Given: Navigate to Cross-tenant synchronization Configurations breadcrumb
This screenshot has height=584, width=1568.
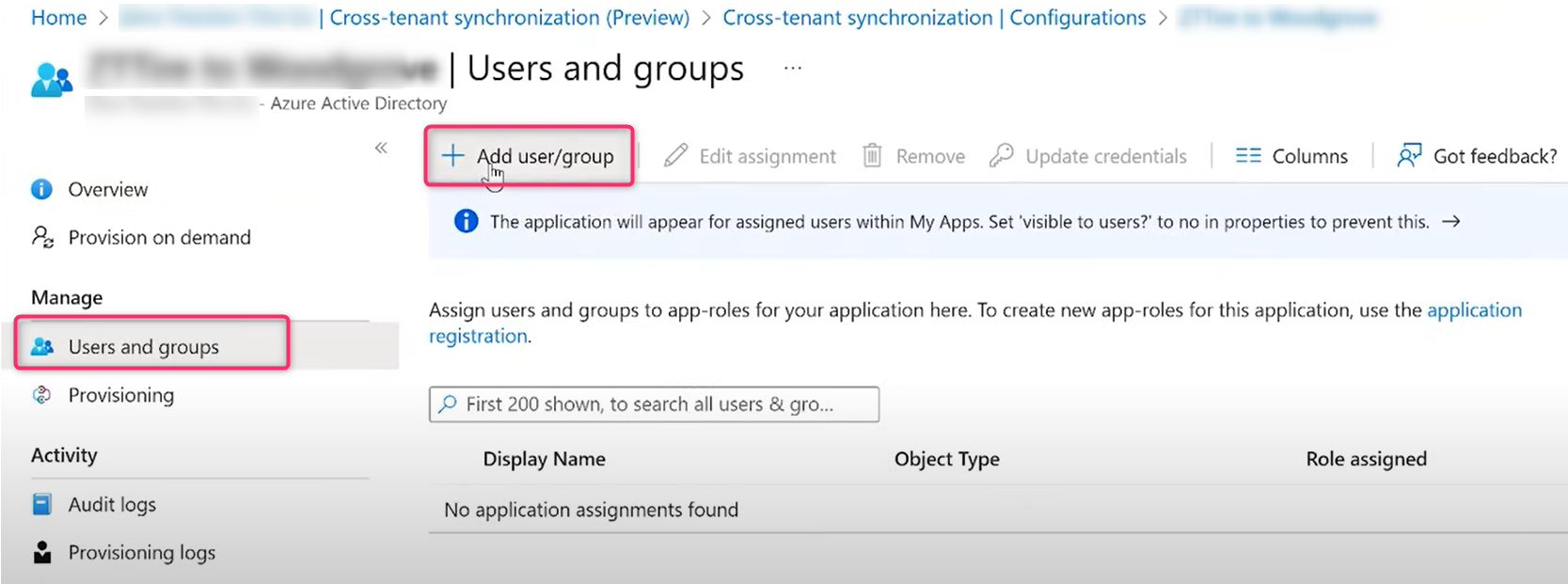Looking at the screenshot, I should [933, 18].
